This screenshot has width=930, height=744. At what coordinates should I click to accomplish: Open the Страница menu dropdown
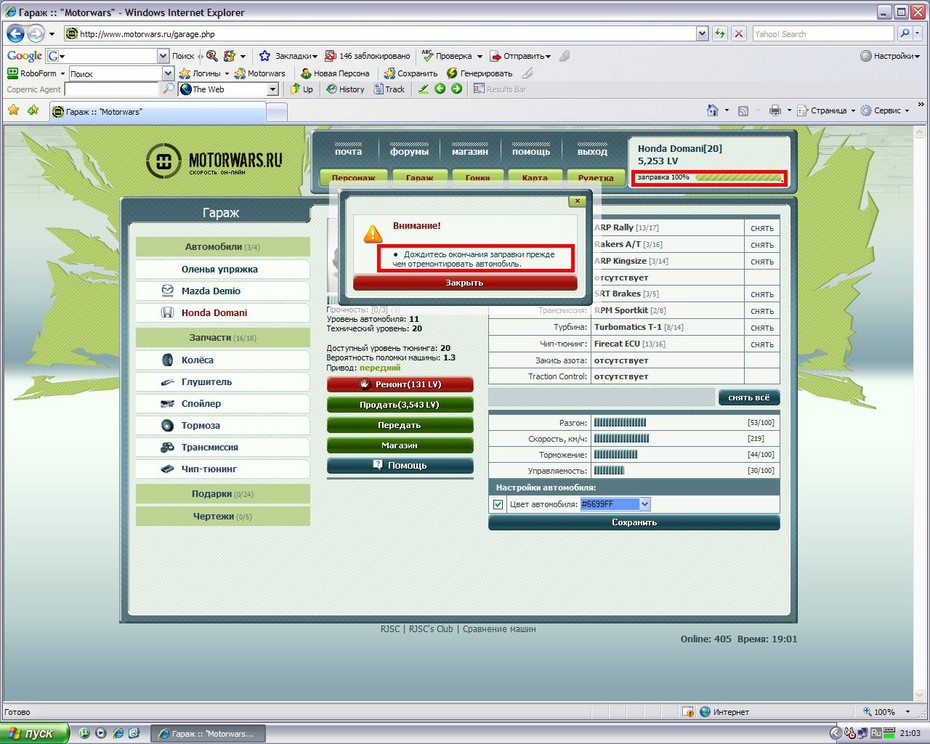click(x=853, y=110)
